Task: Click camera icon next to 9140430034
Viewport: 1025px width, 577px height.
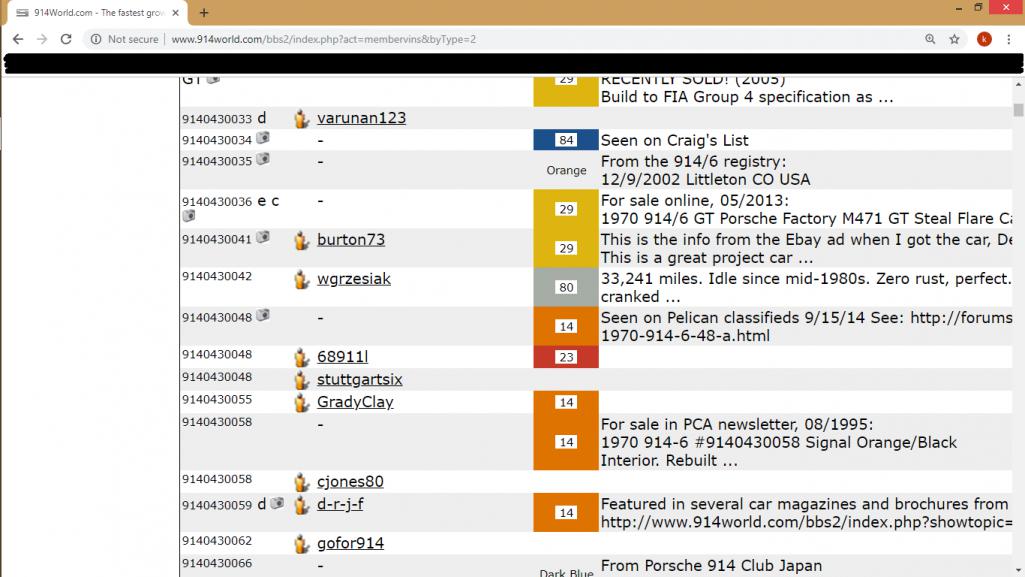Action: click(263, 138)
